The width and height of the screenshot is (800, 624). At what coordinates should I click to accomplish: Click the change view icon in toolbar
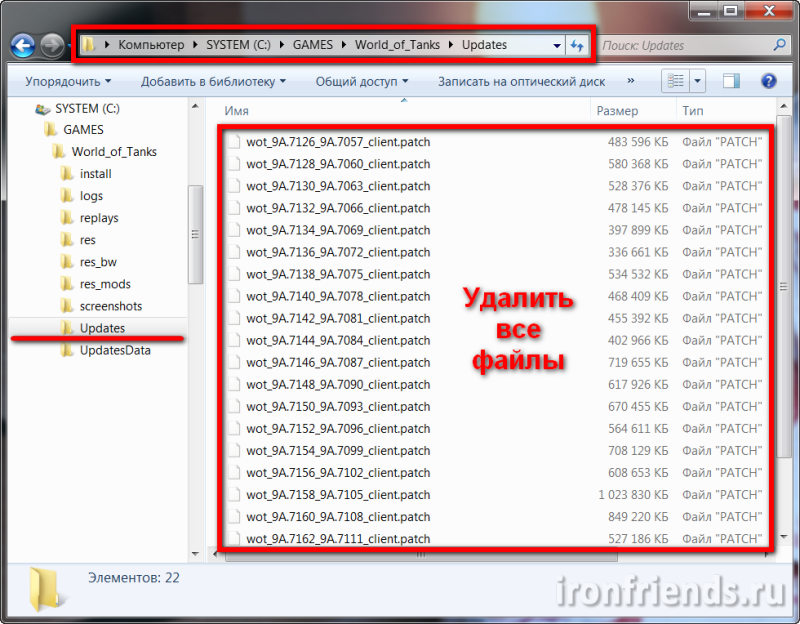676,81
